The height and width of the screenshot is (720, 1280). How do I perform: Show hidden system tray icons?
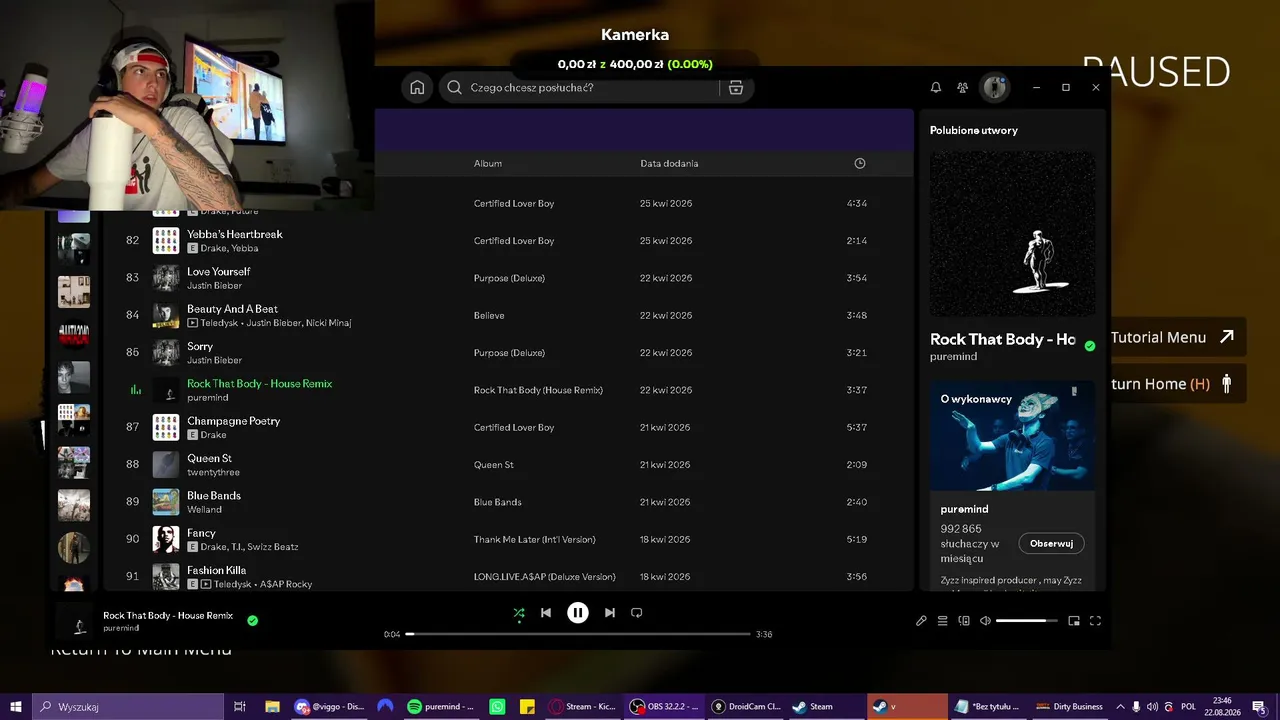pos(1120,707)
